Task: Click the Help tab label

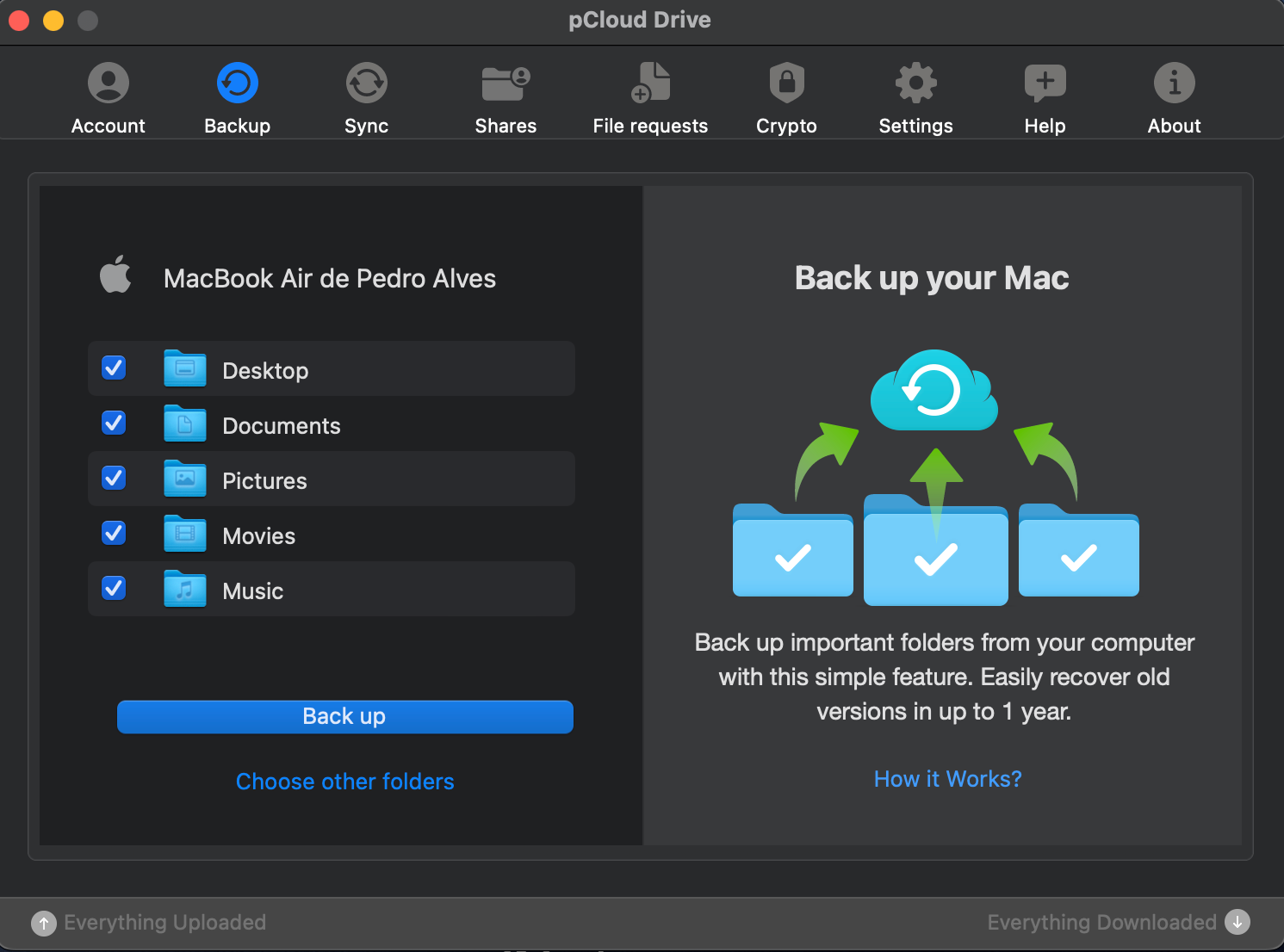Action: pos(1045,126)
